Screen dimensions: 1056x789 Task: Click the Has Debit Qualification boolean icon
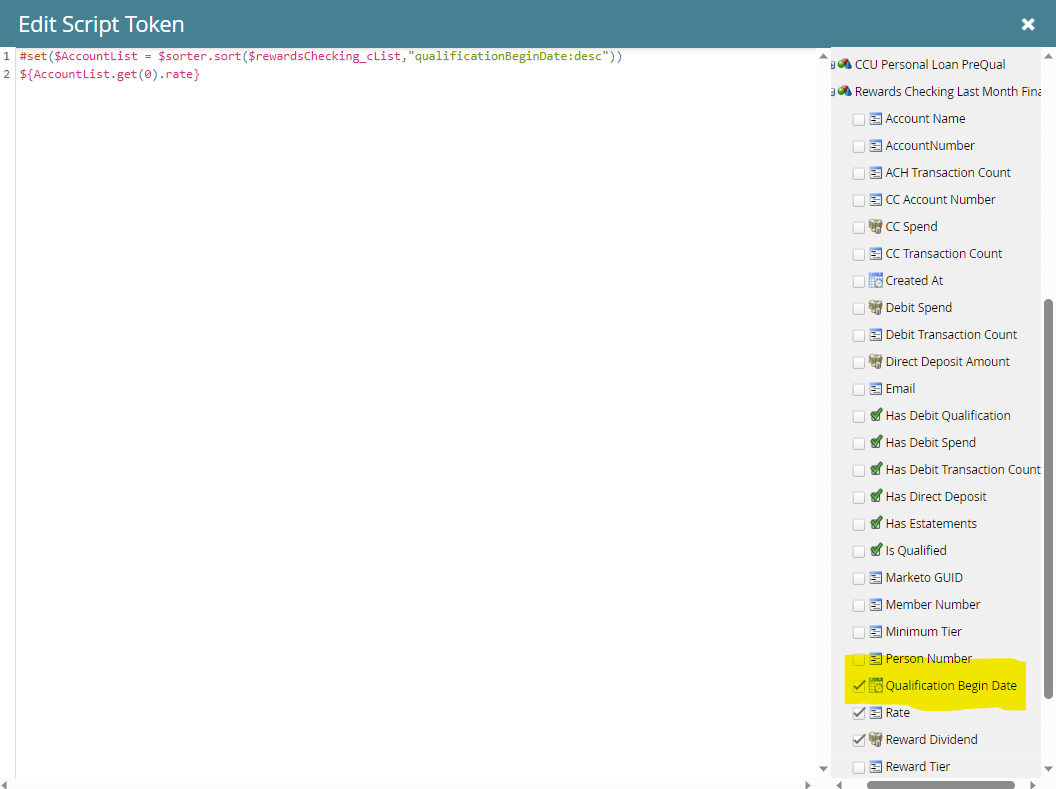[876, 416]
